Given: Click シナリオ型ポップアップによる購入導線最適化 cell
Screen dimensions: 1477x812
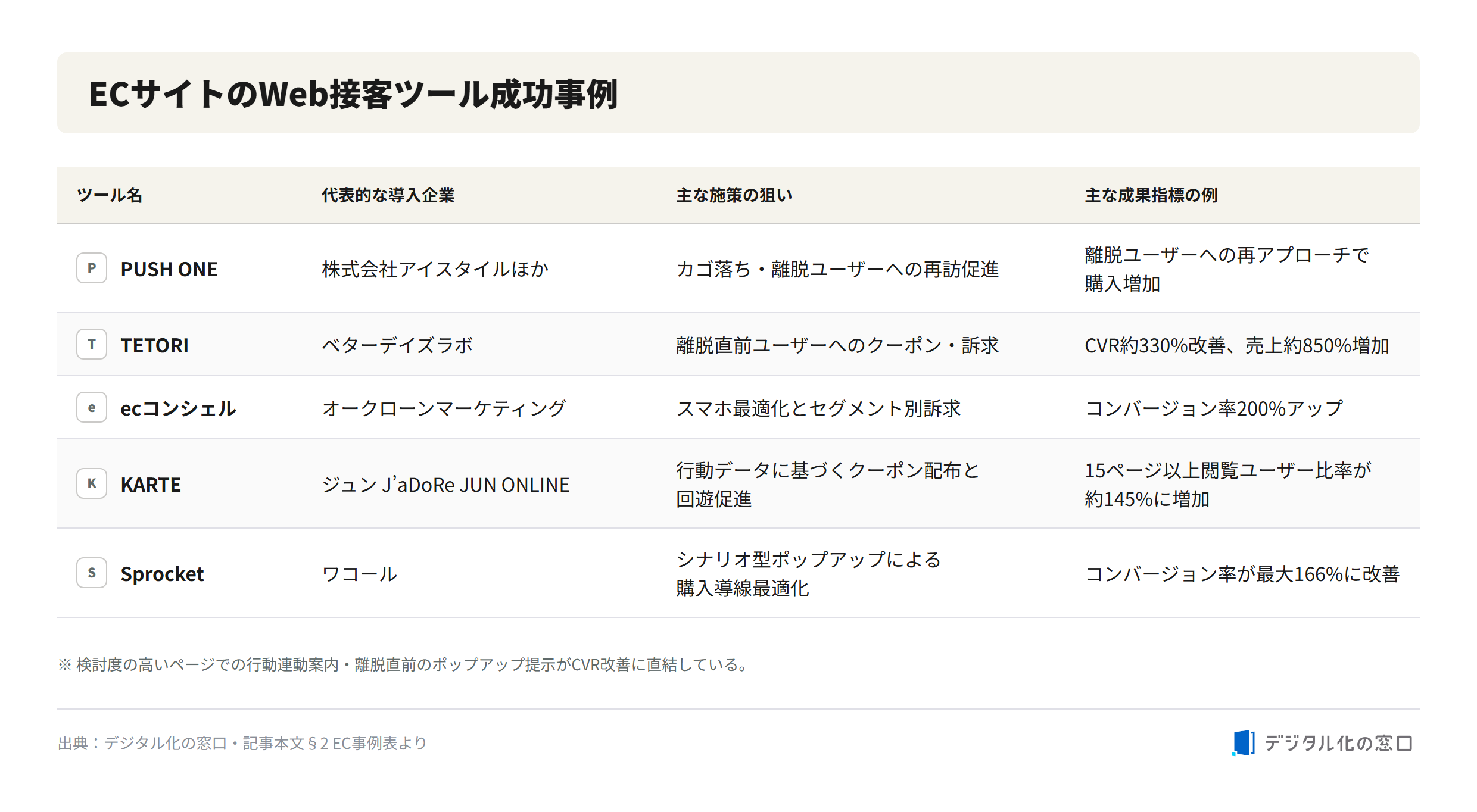Looking at the screenshot, I should tap(809, 574).
